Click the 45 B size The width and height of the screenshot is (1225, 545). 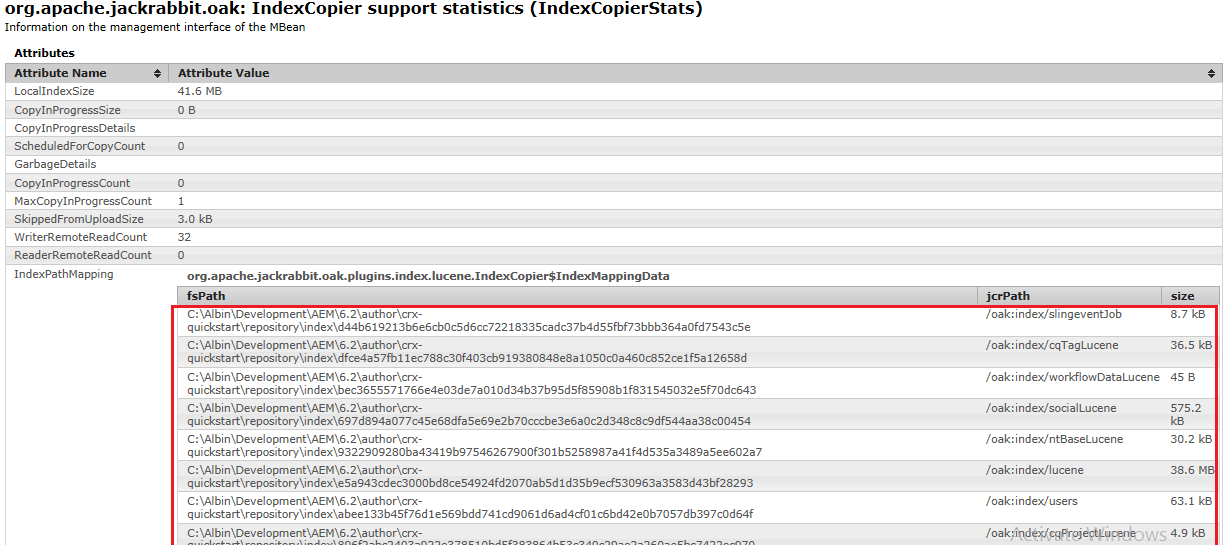coord(1183,377)
